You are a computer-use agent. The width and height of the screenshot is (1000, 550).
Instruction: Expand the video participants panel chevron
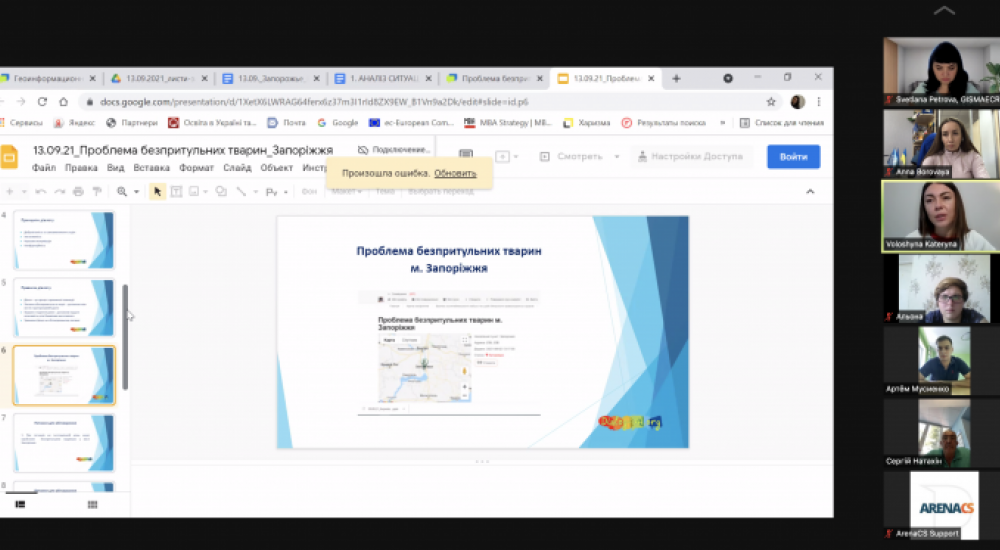click(944, 10)
